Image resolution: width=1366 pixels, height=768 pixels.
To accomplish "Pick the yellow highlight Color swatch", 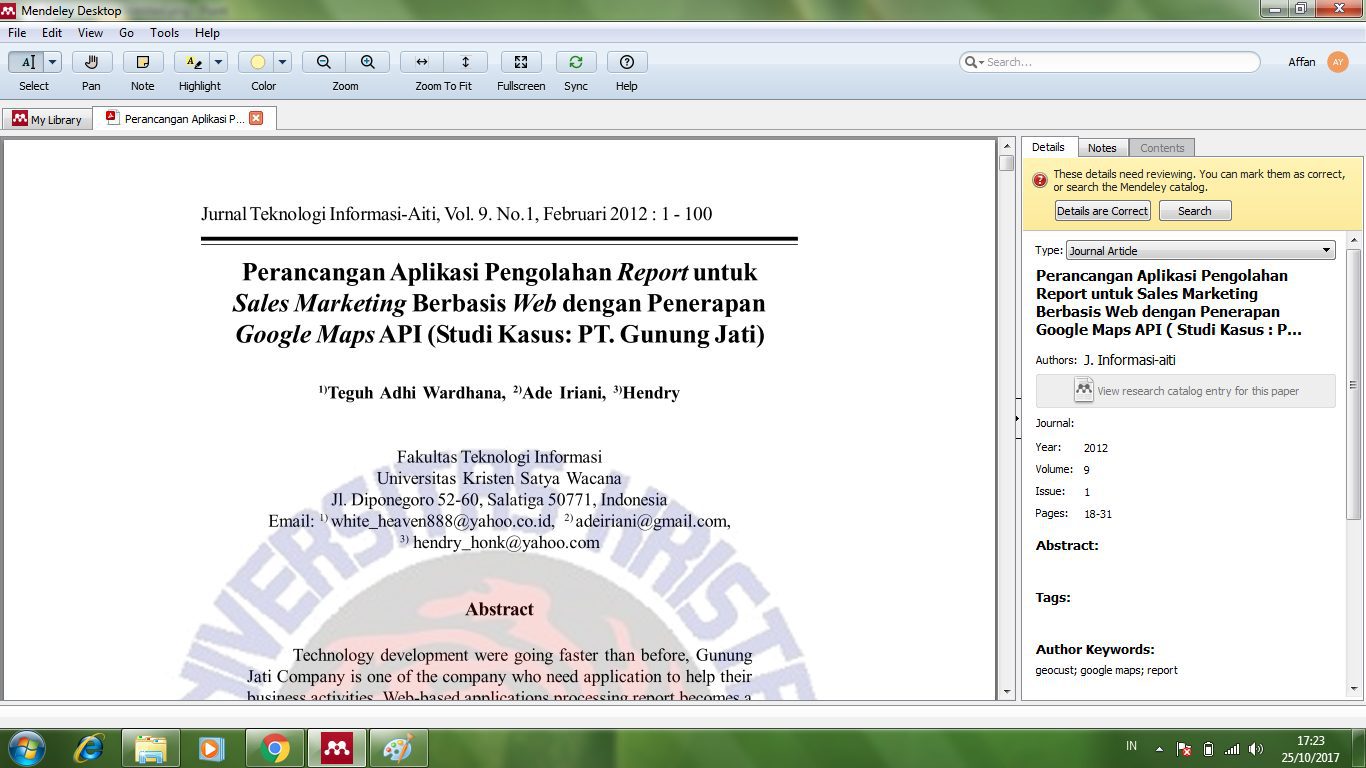I will 256,62.
